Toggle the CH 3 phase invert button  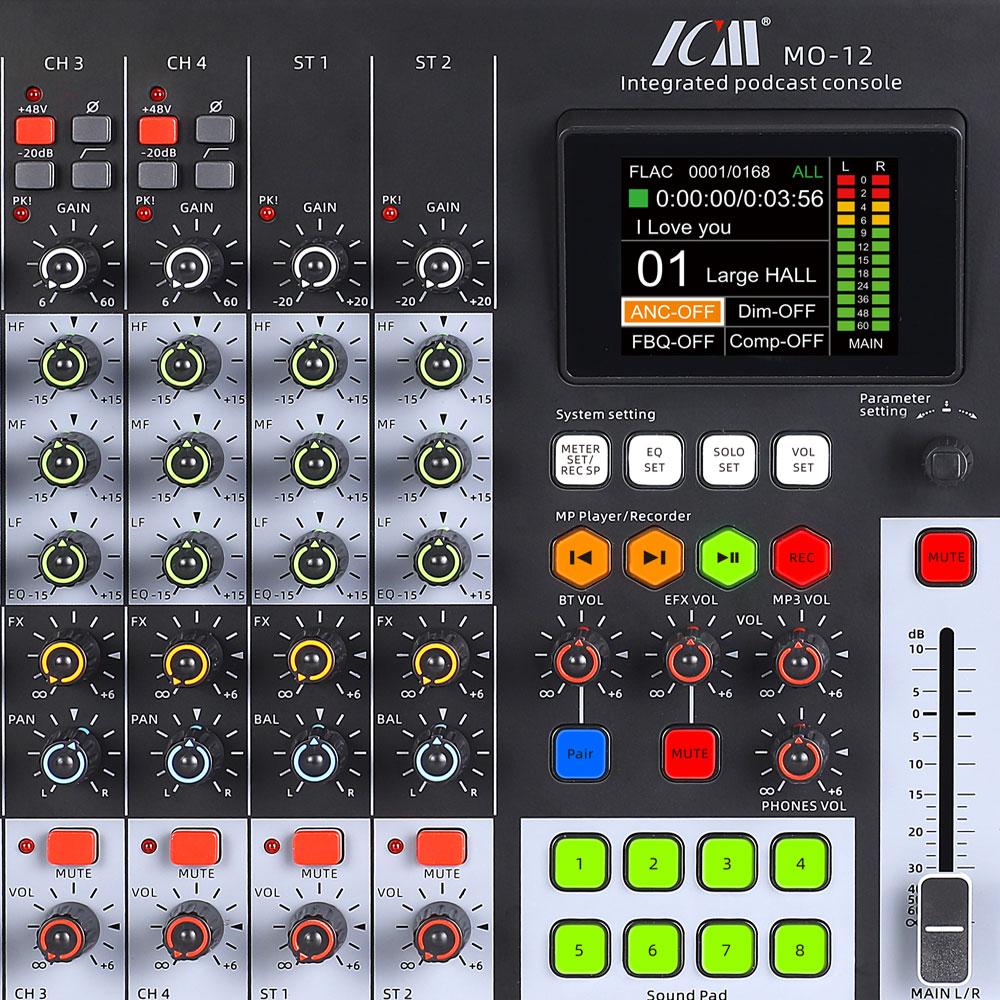(x=92, y=129)
